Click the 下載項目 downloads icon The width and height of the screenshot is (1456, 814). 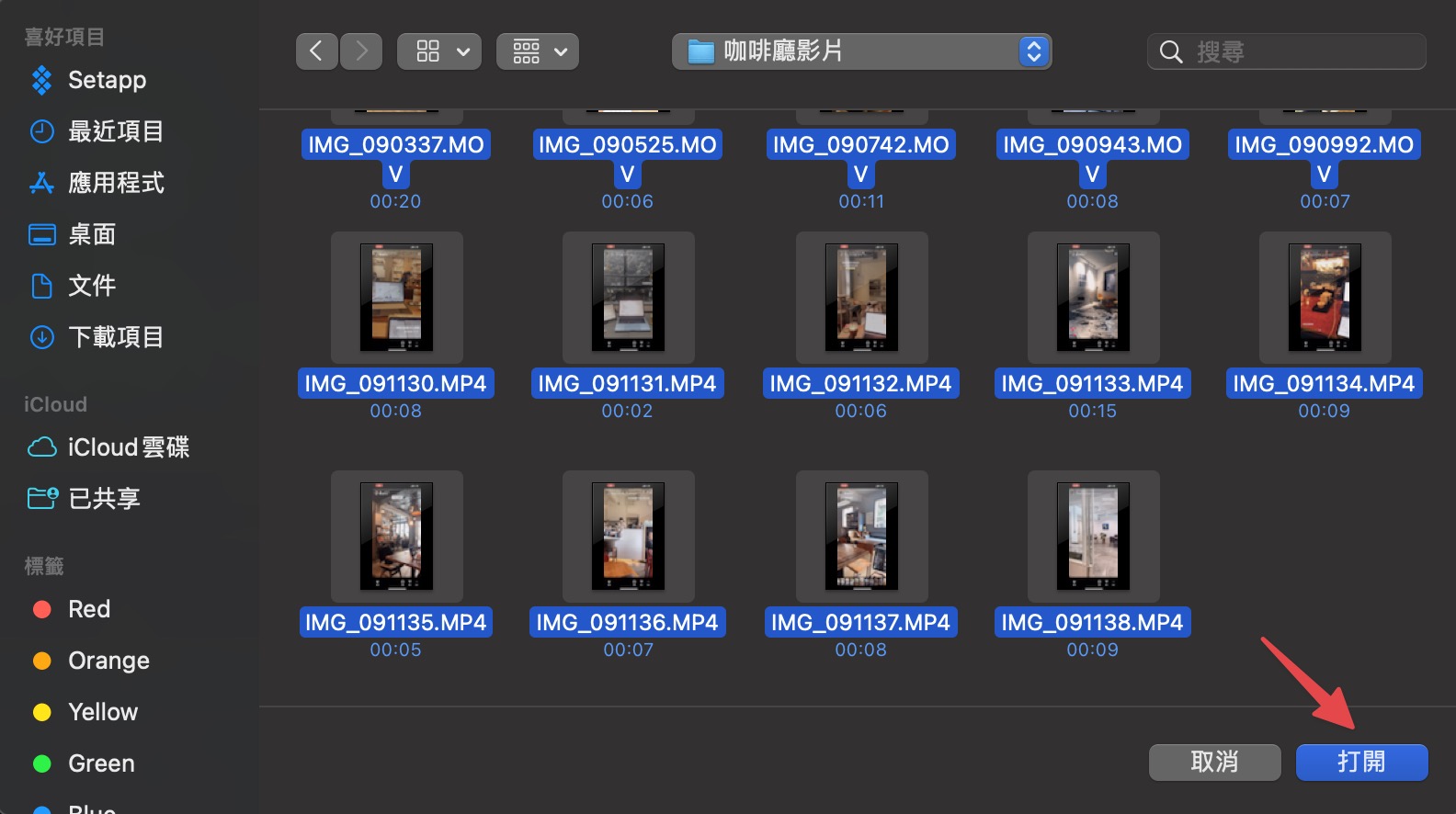click(41, 337)
